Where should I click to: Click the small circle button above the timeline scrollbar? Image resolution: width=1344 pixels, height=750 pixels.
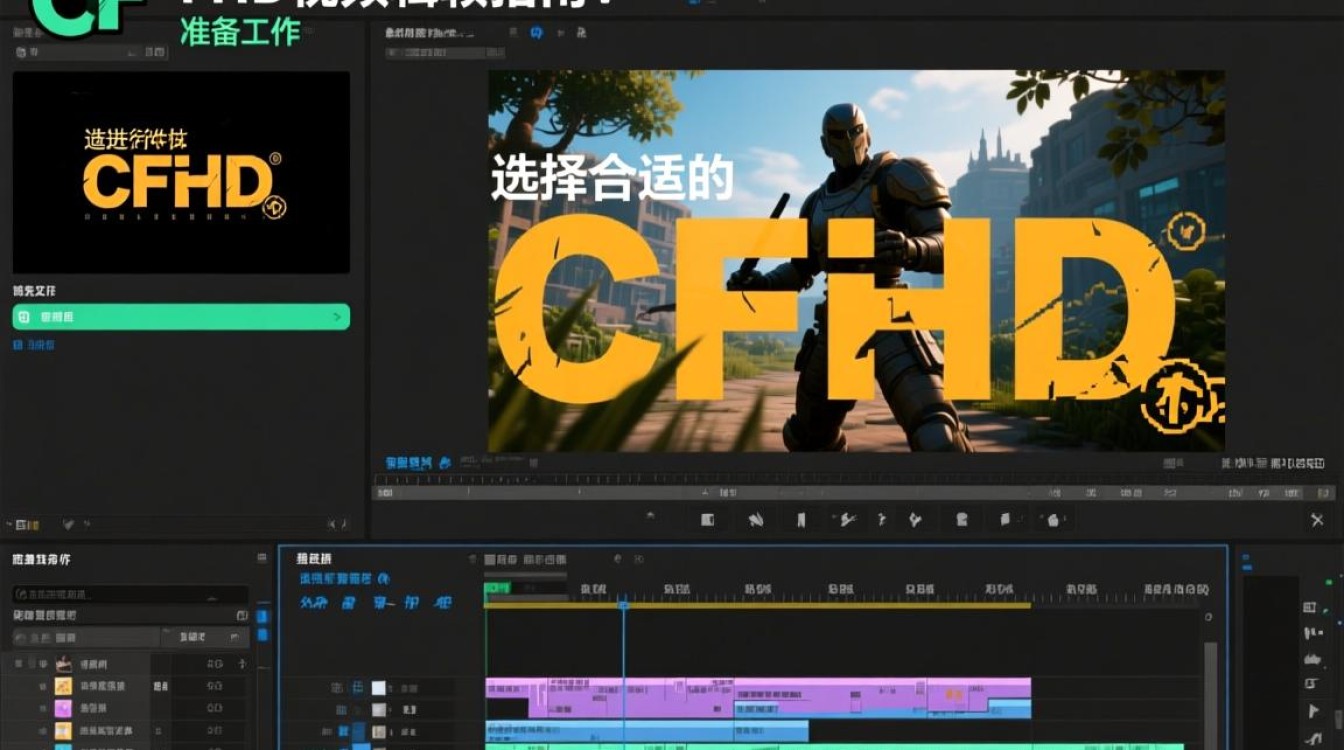(1209, 617)
